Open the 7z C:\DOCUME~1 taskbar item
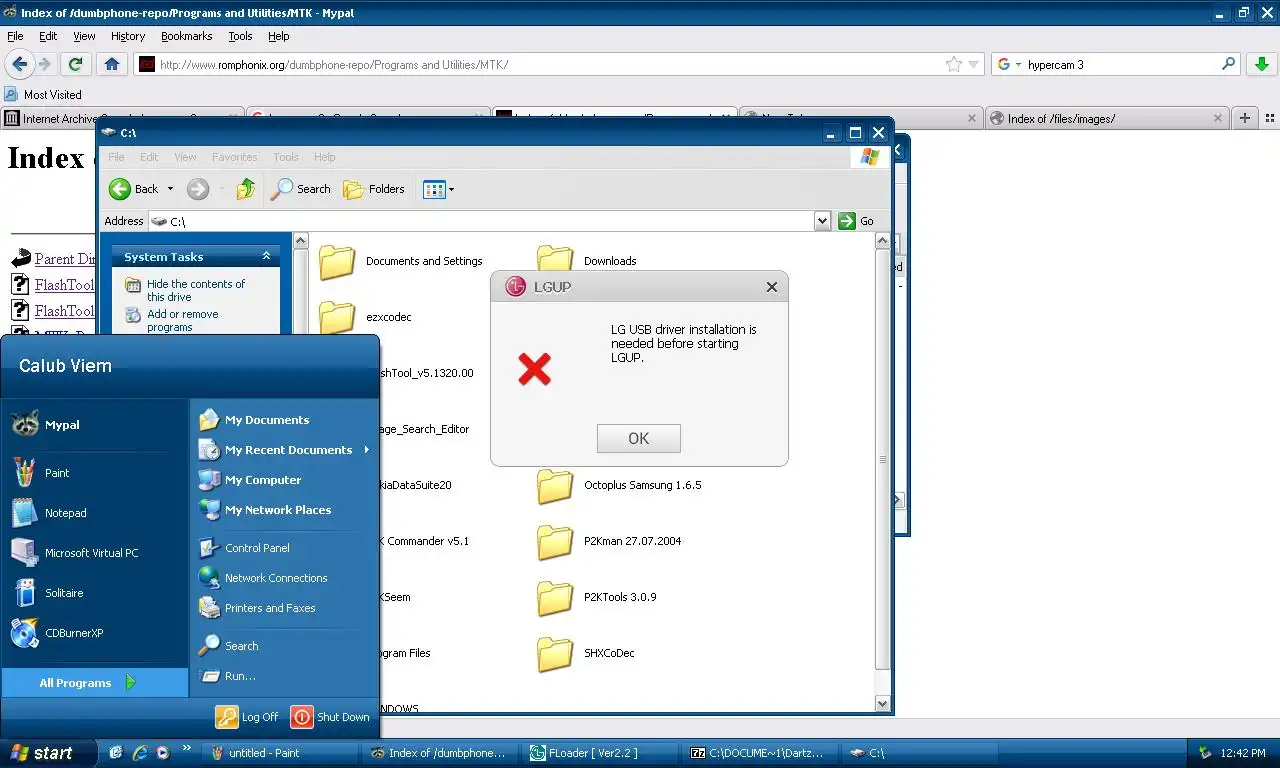Image resolution: width=1280 pixels, height=768 pixels. (760, 753)
